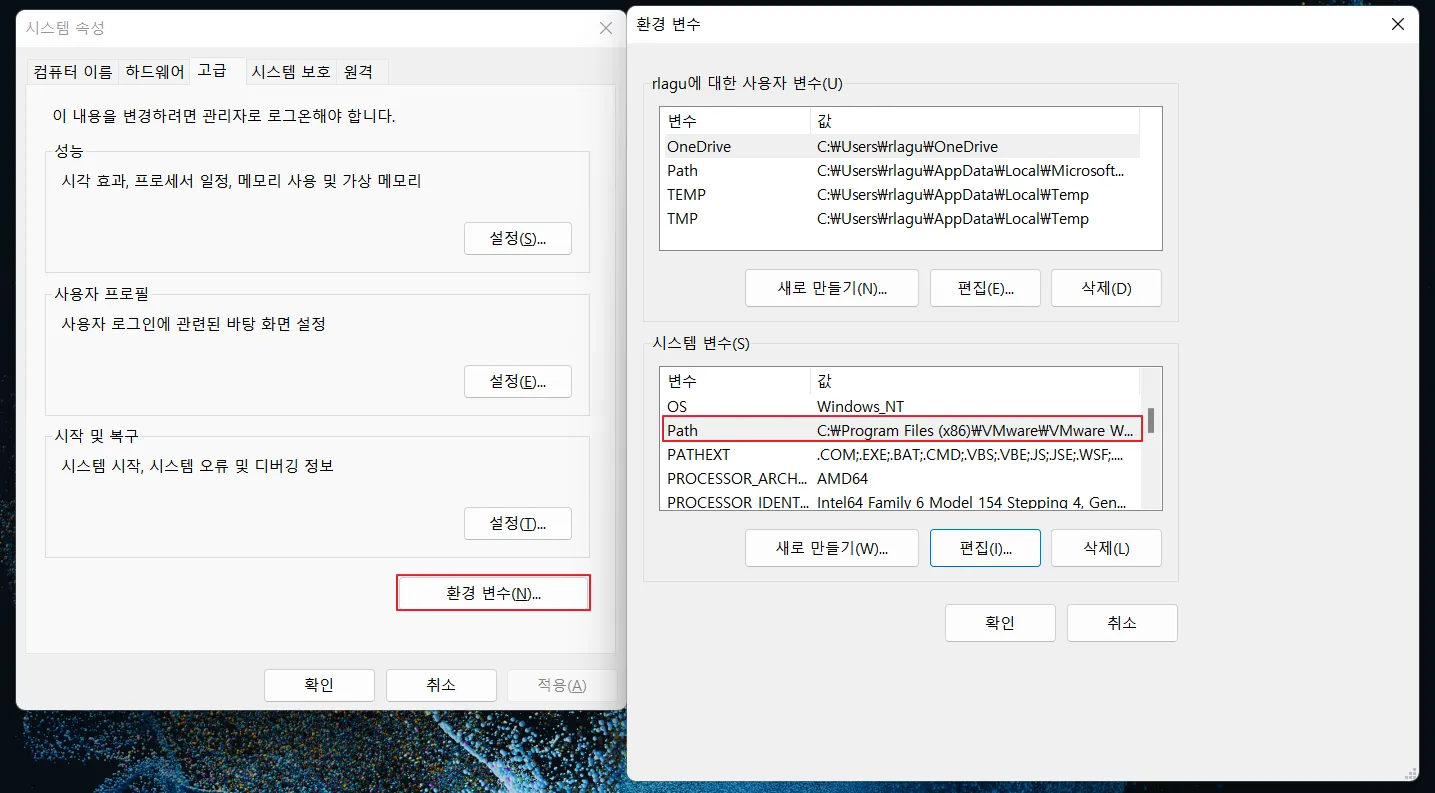Image resolution: width=1435 pixels, height=793 pixels.
Task: Select the system Path variable row
Action: pos(901,430)
